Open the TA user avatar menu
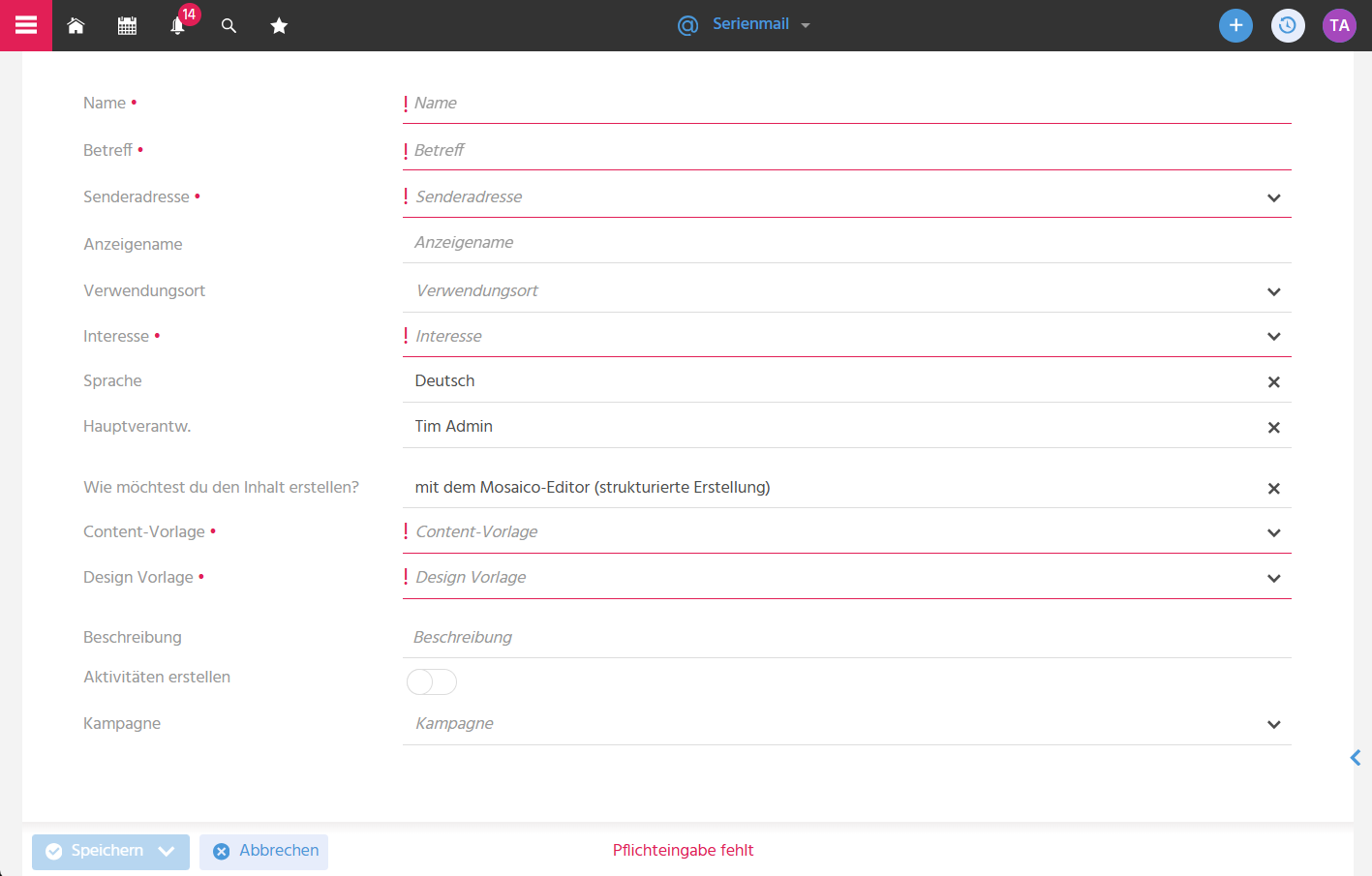The height and width of the screenshot is (876, 1372). click(x=1339, y=25)
